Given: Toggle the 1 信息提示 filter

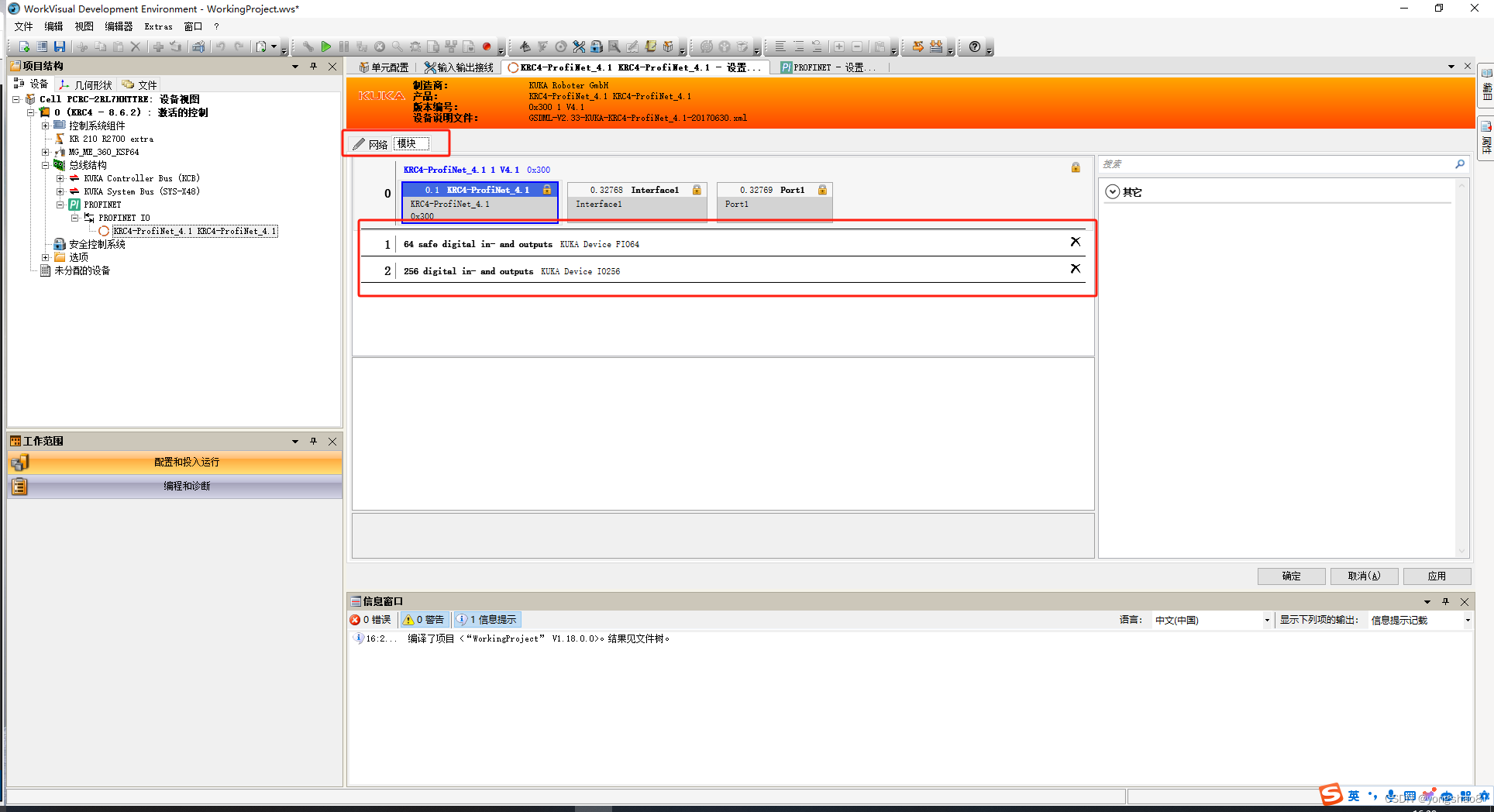Looking at the screenshot, I should [487, 620].
